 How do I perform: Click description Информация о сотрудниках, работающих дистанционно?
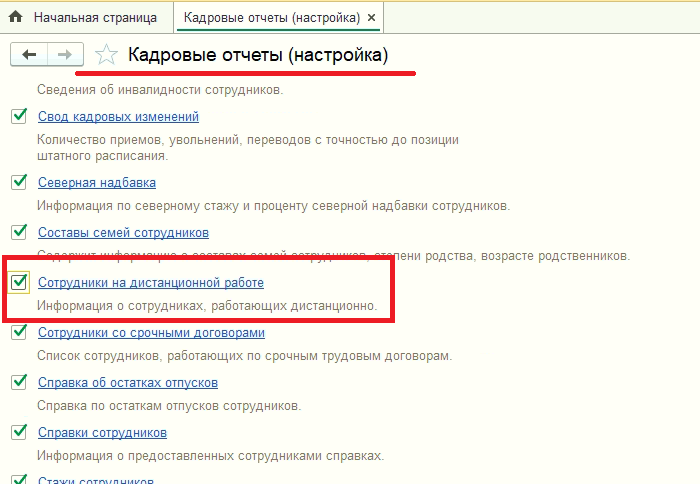pyautogui.click(x=207, y=306)
